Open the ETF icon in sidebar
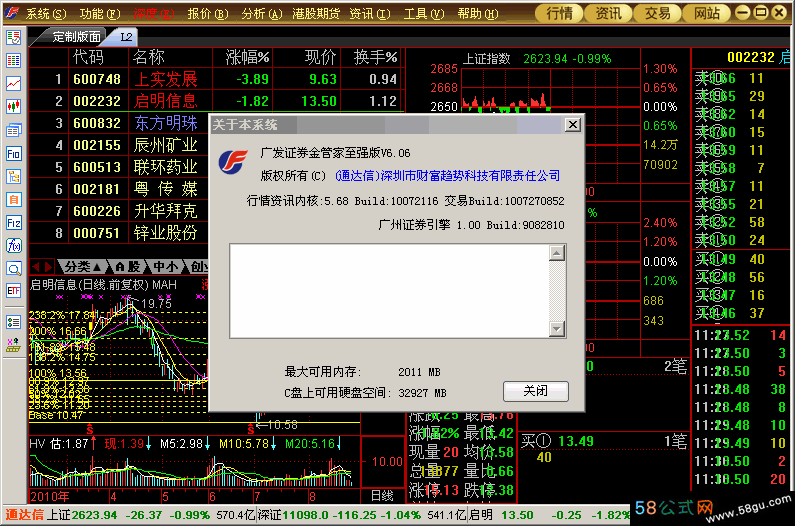This screenshot has width=795, height=526. pyautogui.click(x=13, y=291)
